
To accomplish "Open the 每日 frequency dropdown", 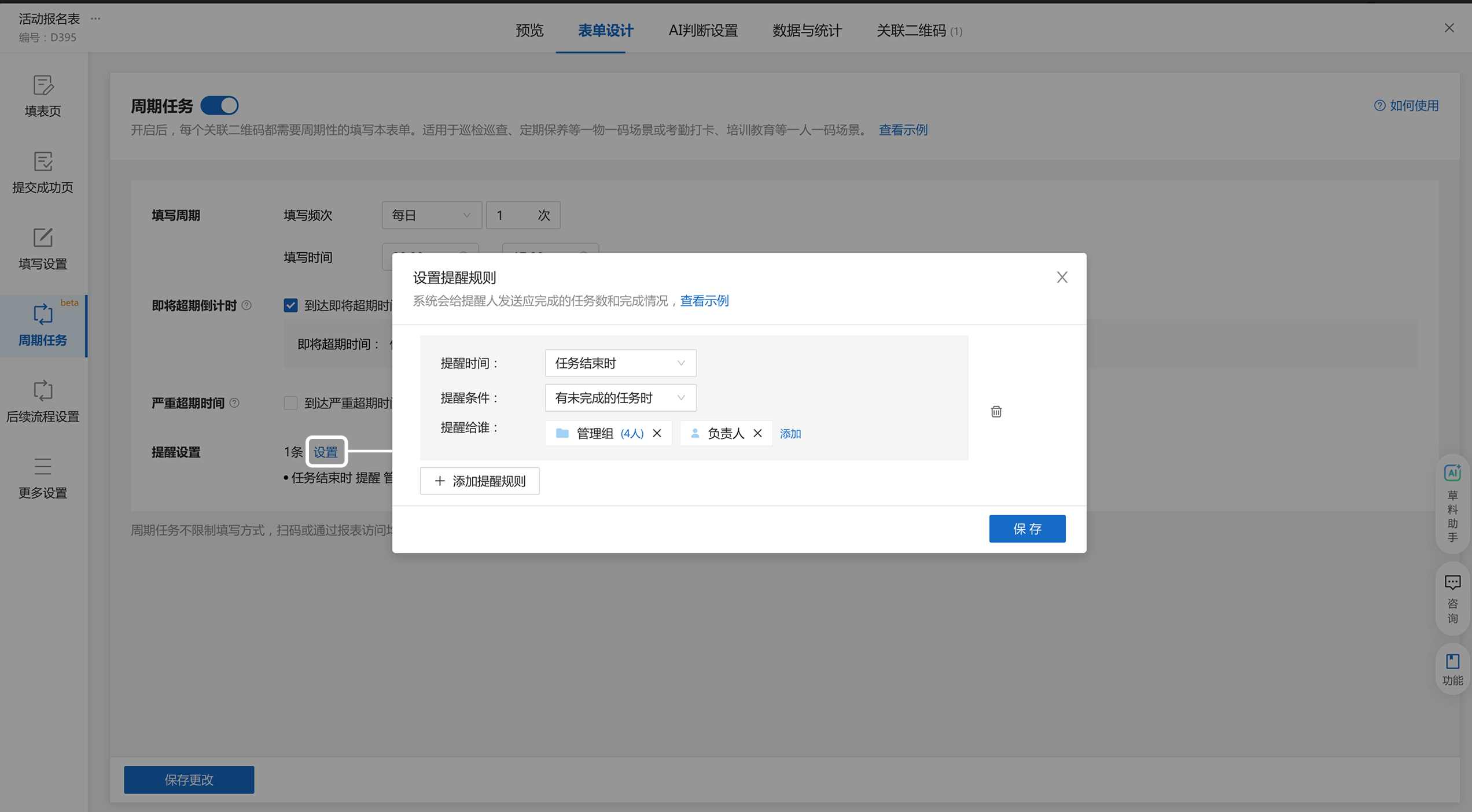I will (431, 215).
